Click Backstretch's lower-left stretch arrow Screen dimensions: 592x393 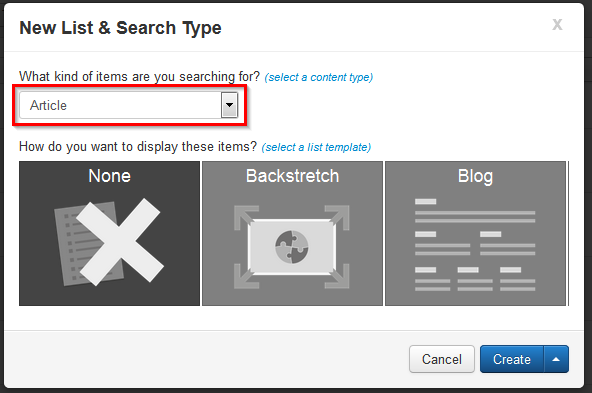(x=246, y=276)
